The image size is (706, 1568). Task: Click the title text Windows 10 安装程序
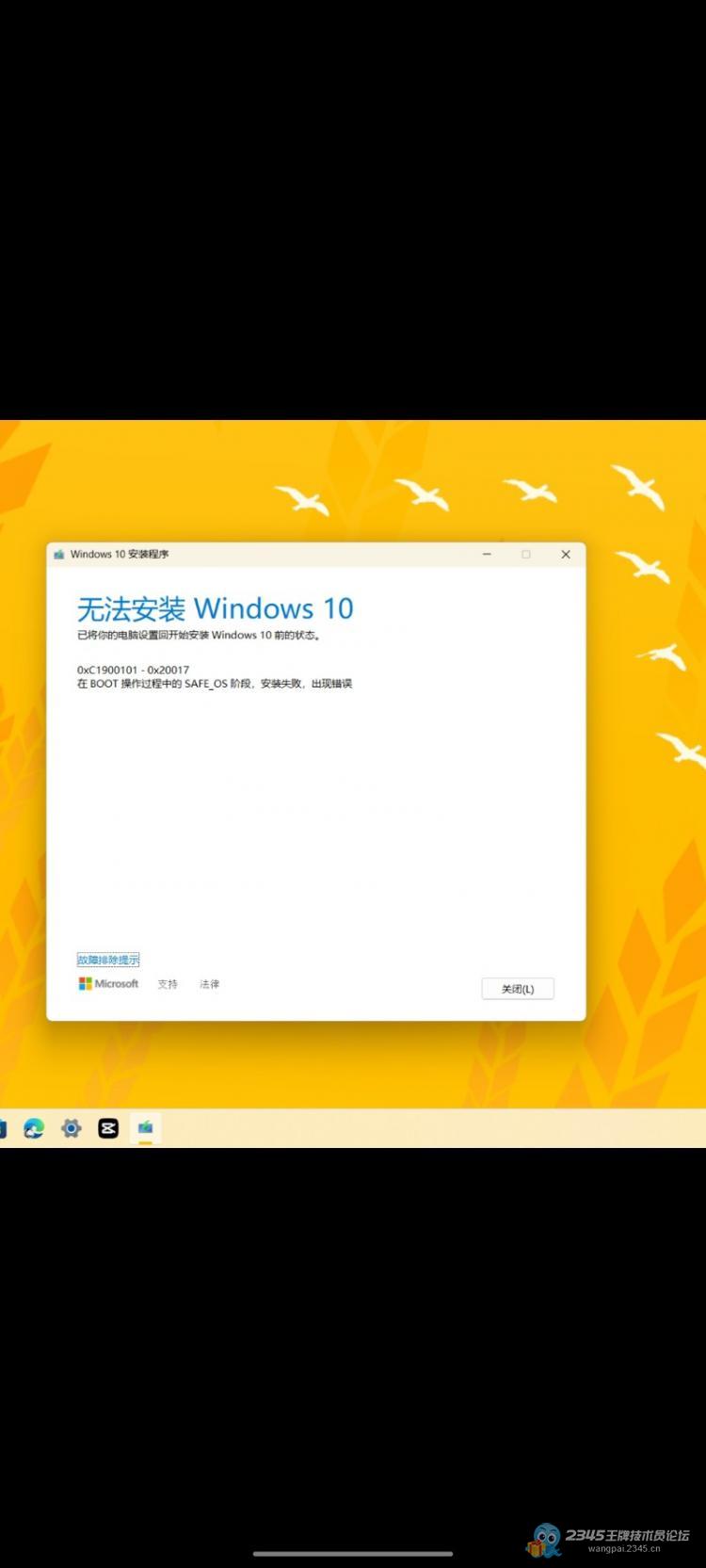(120, 555)
